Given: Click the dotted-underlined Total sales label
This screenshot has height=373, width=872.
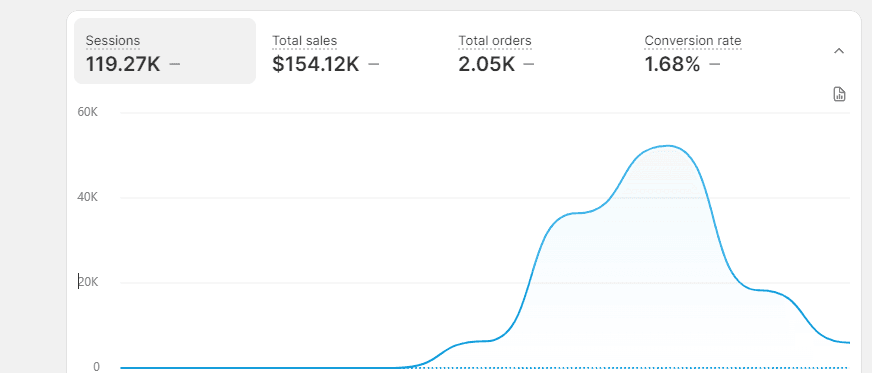Looking at the screenshot, I should coord(305,41).
